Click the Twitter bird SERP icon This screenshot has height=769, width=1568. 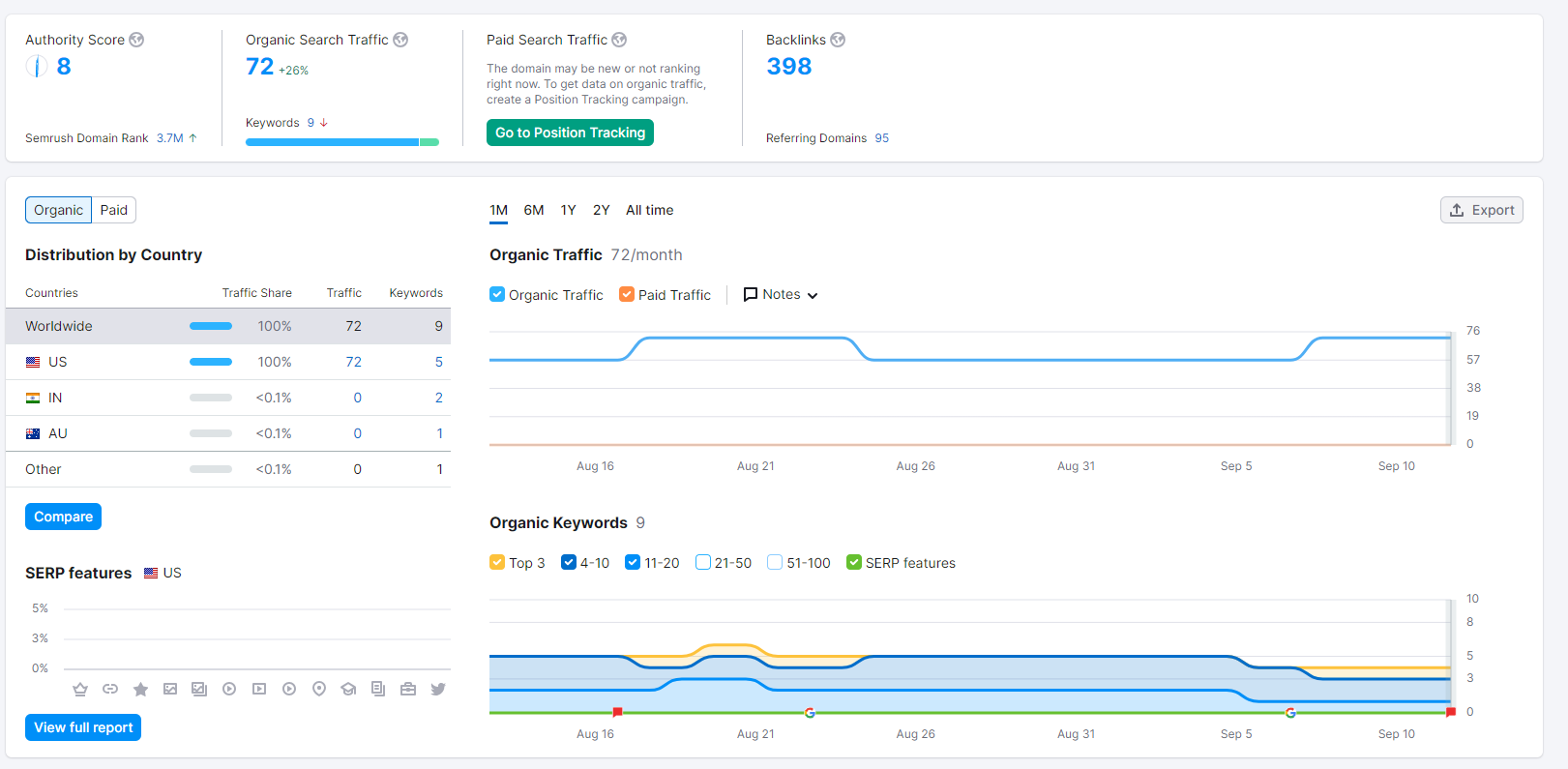point(438,689)
